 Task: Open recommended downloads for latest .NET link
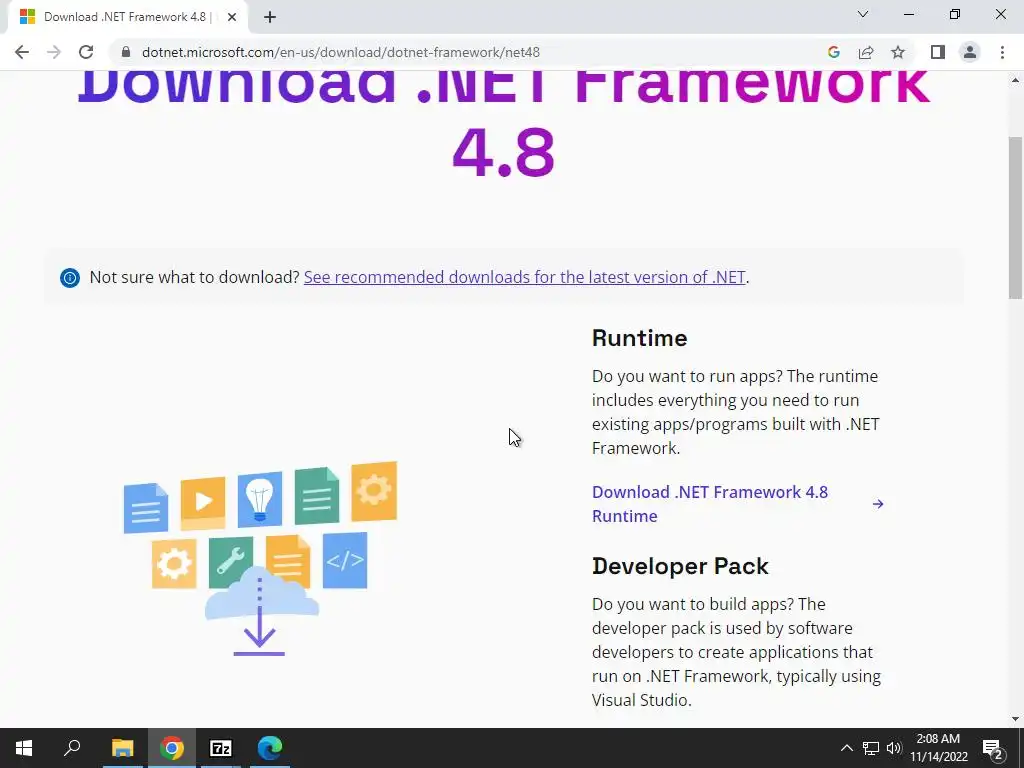(524, 277)
